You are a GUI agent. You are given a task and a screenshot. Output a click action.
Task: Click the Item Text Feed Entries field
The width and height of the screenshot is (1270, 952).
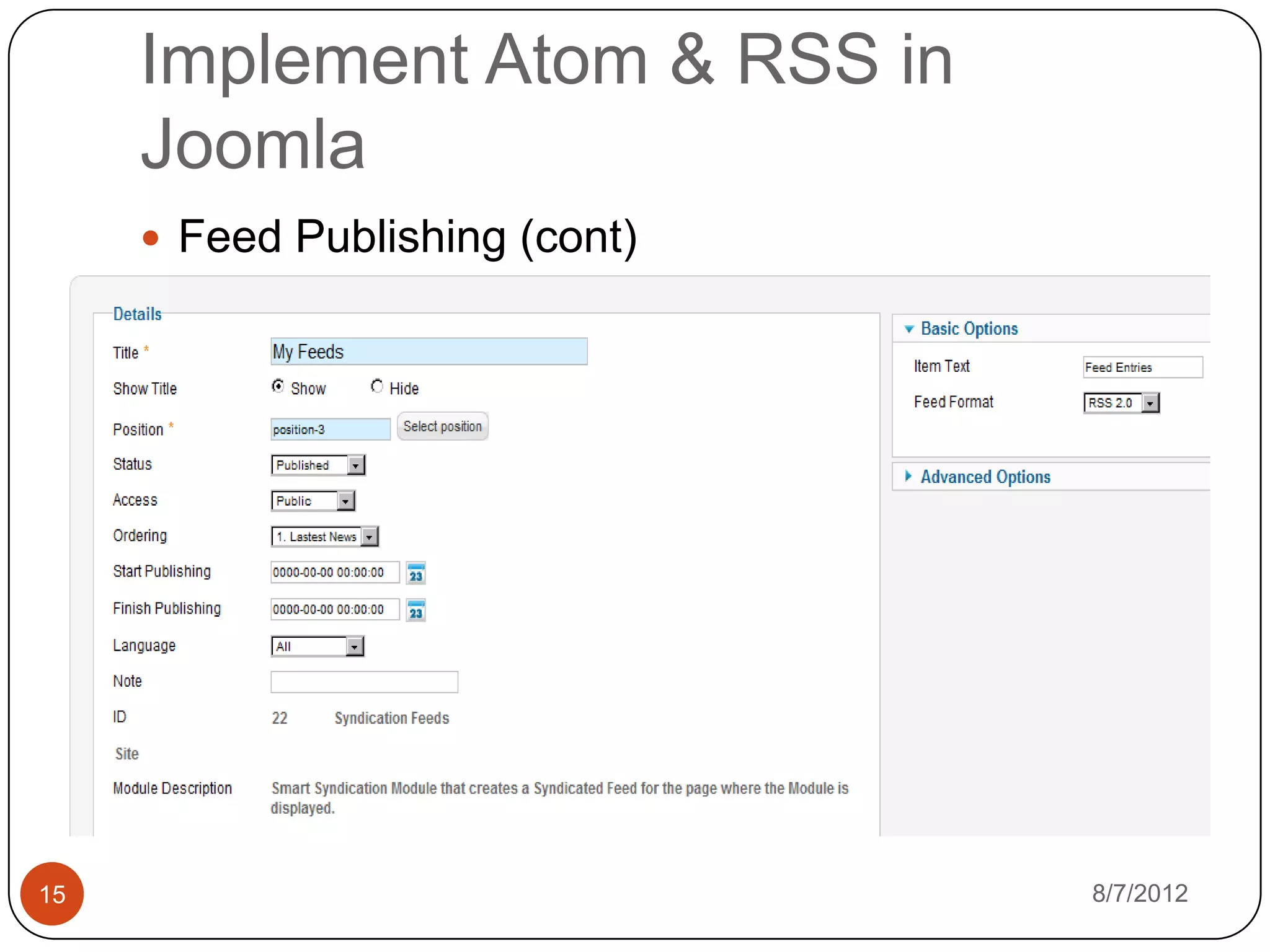[x=1142, y=367]
